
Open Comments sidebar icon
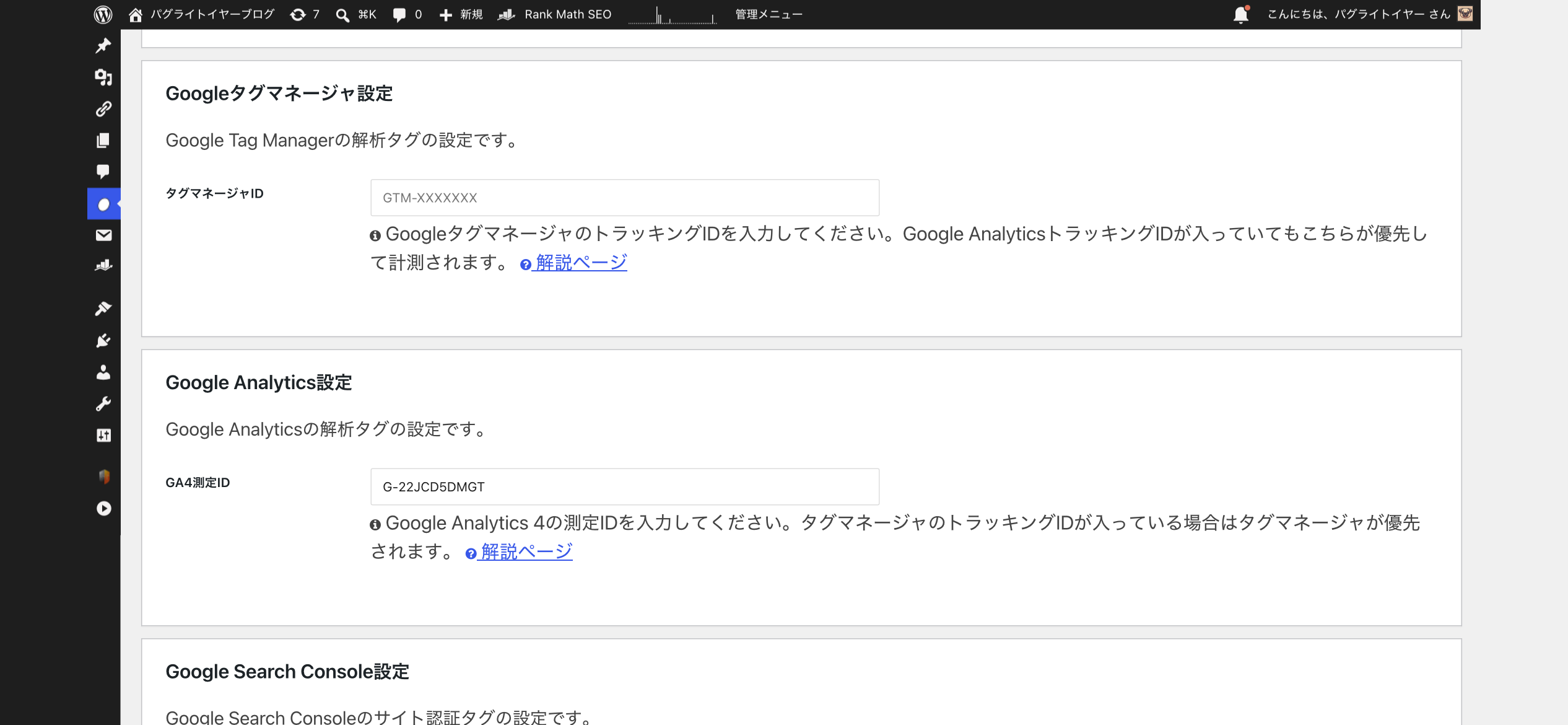tap(103, 171)
